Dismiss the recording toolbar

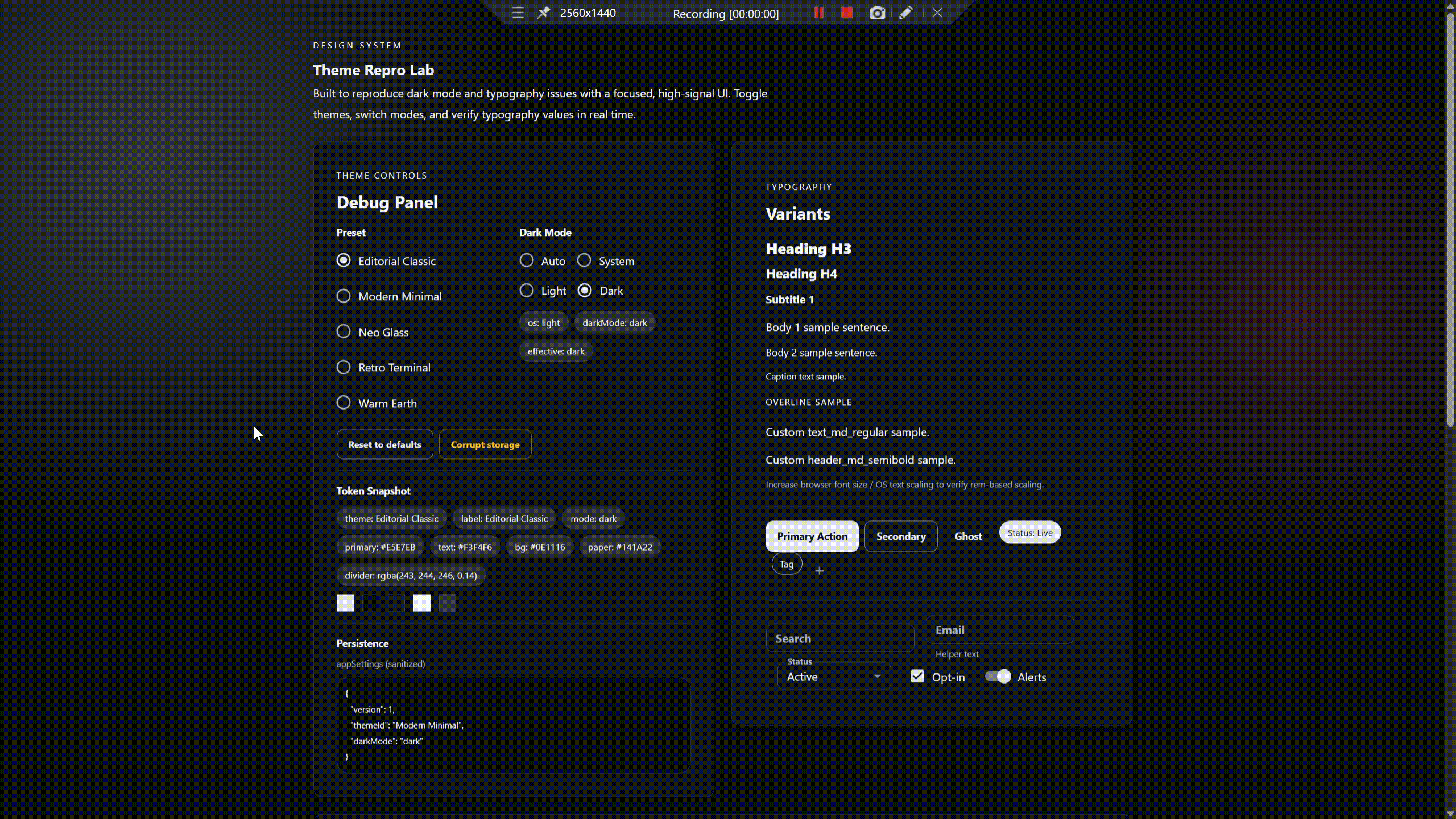tap(937, 12)
